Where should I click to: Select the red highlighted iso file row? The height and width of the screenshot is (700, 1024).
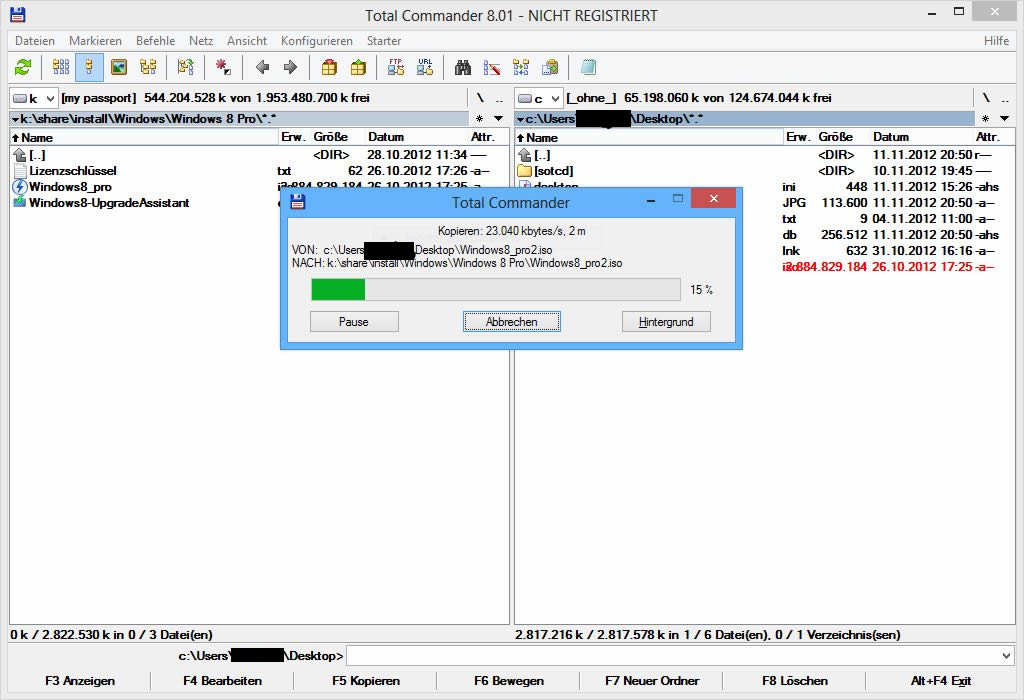pos(889,267)
